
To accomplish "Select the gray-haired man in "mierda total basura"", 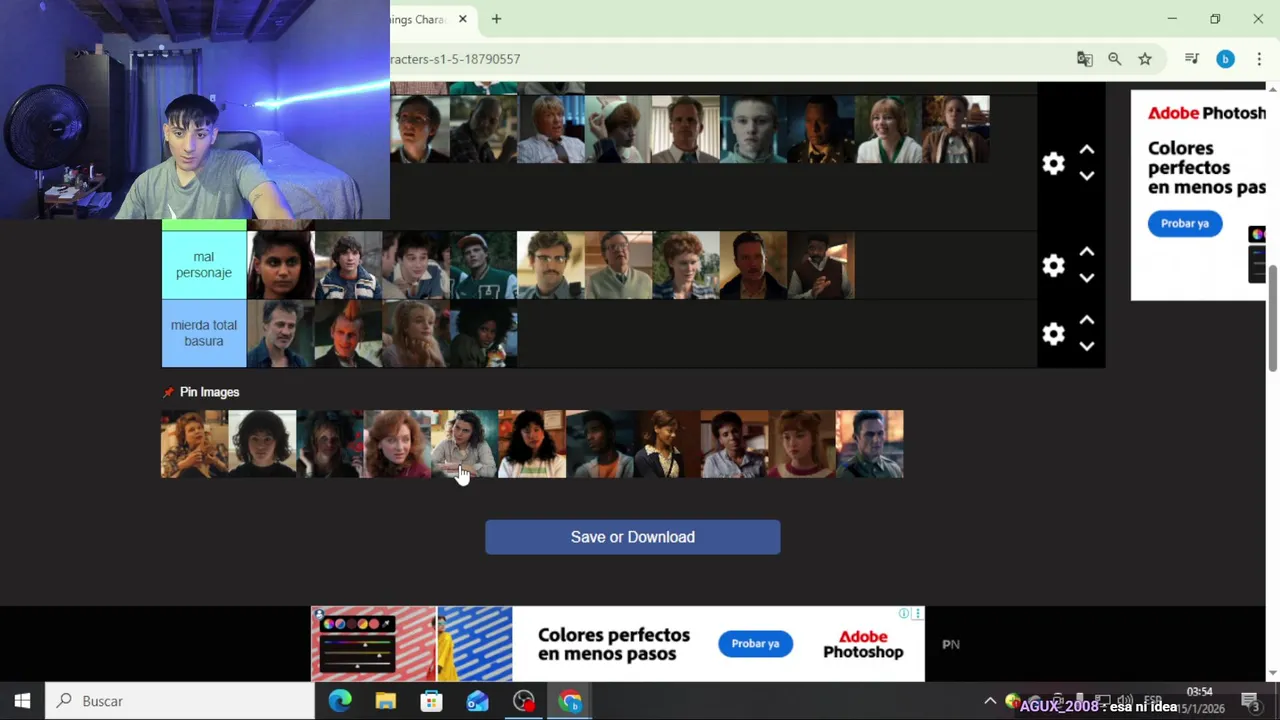I will [x=280, y=333].
